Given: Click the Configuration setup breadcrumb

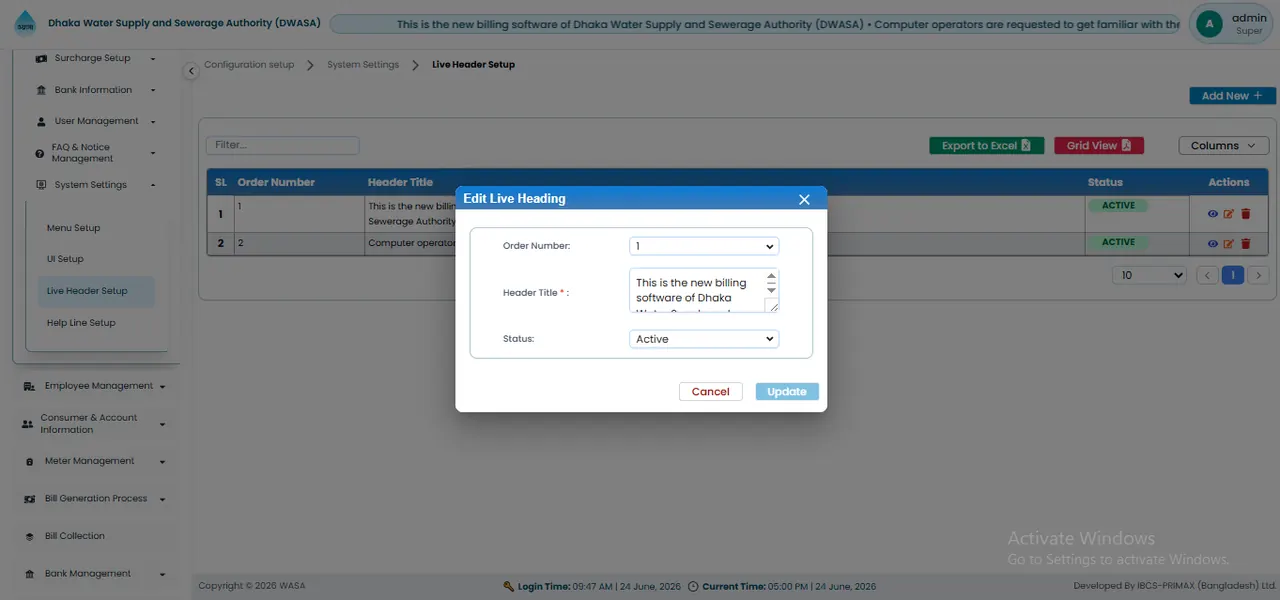Looking at the screenshot, I should pos(249,65).
